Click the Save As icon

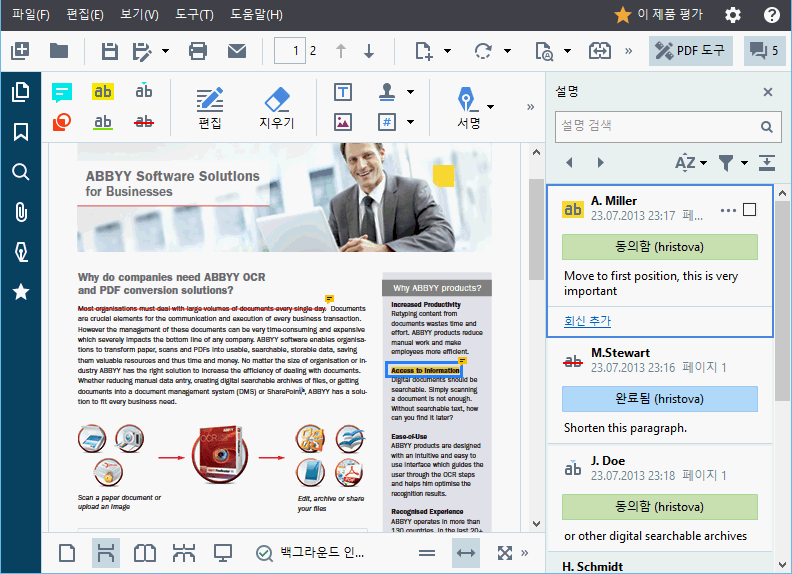click(x=142, y=51)
